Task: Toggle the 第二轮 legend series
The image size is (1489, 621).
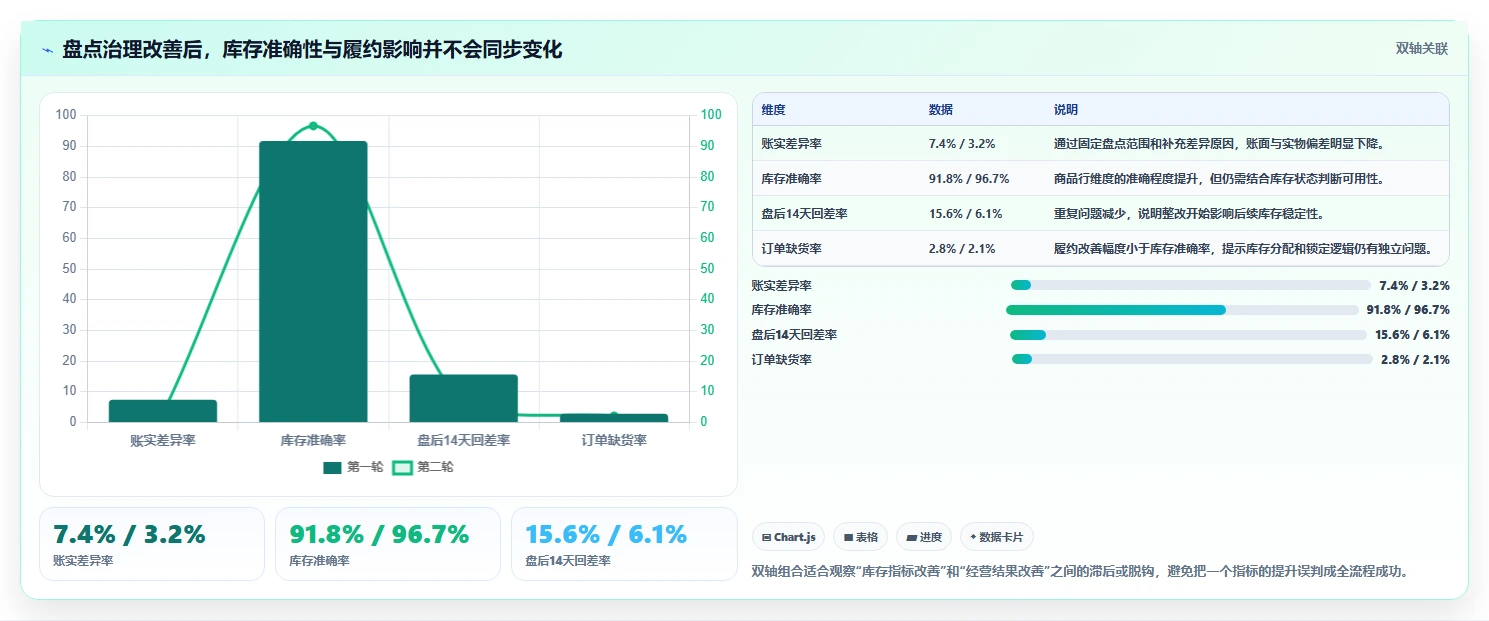Action: click(x=423, y=467)
